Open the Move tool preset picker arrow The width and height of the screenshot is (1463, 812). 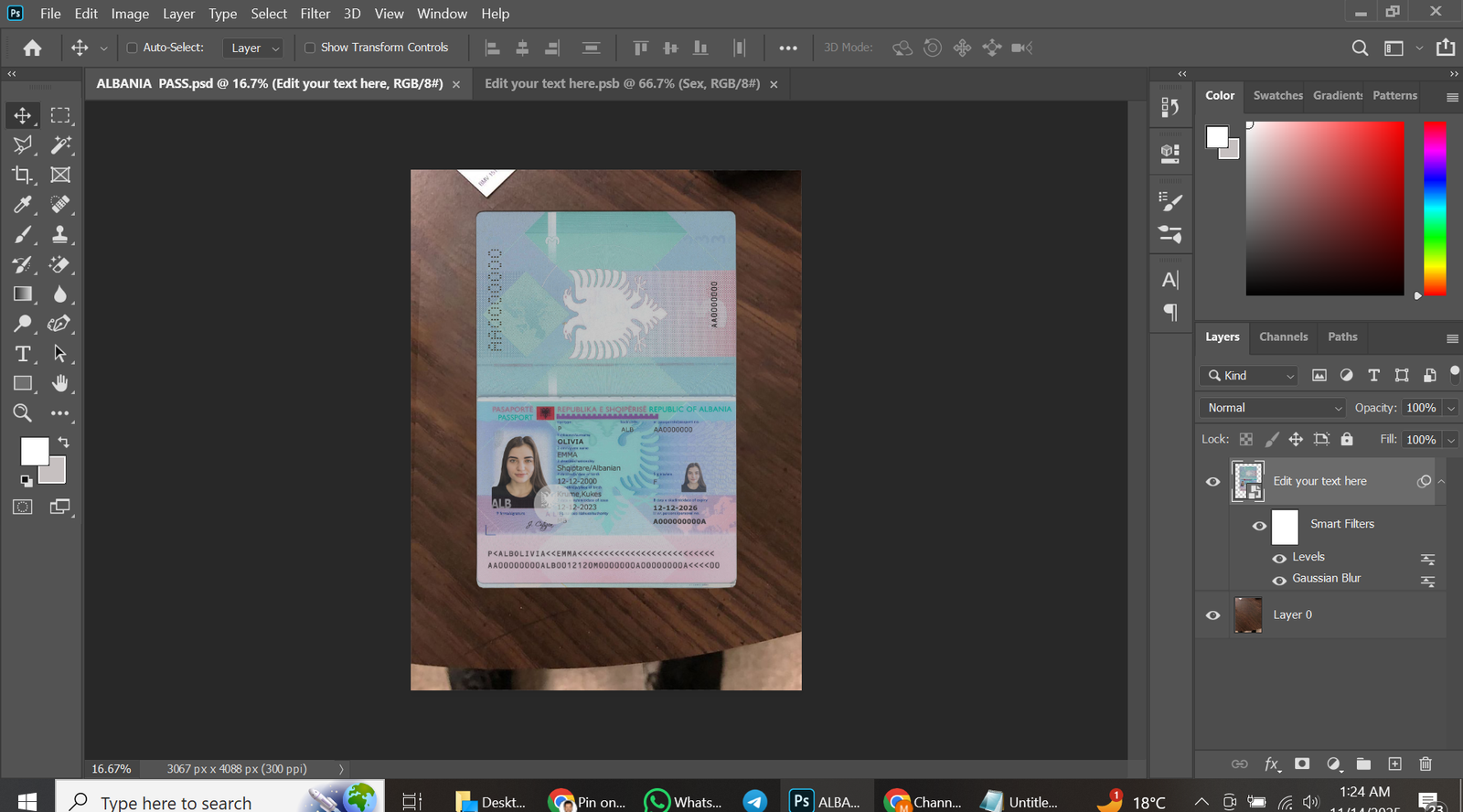[x=103, y=48]
